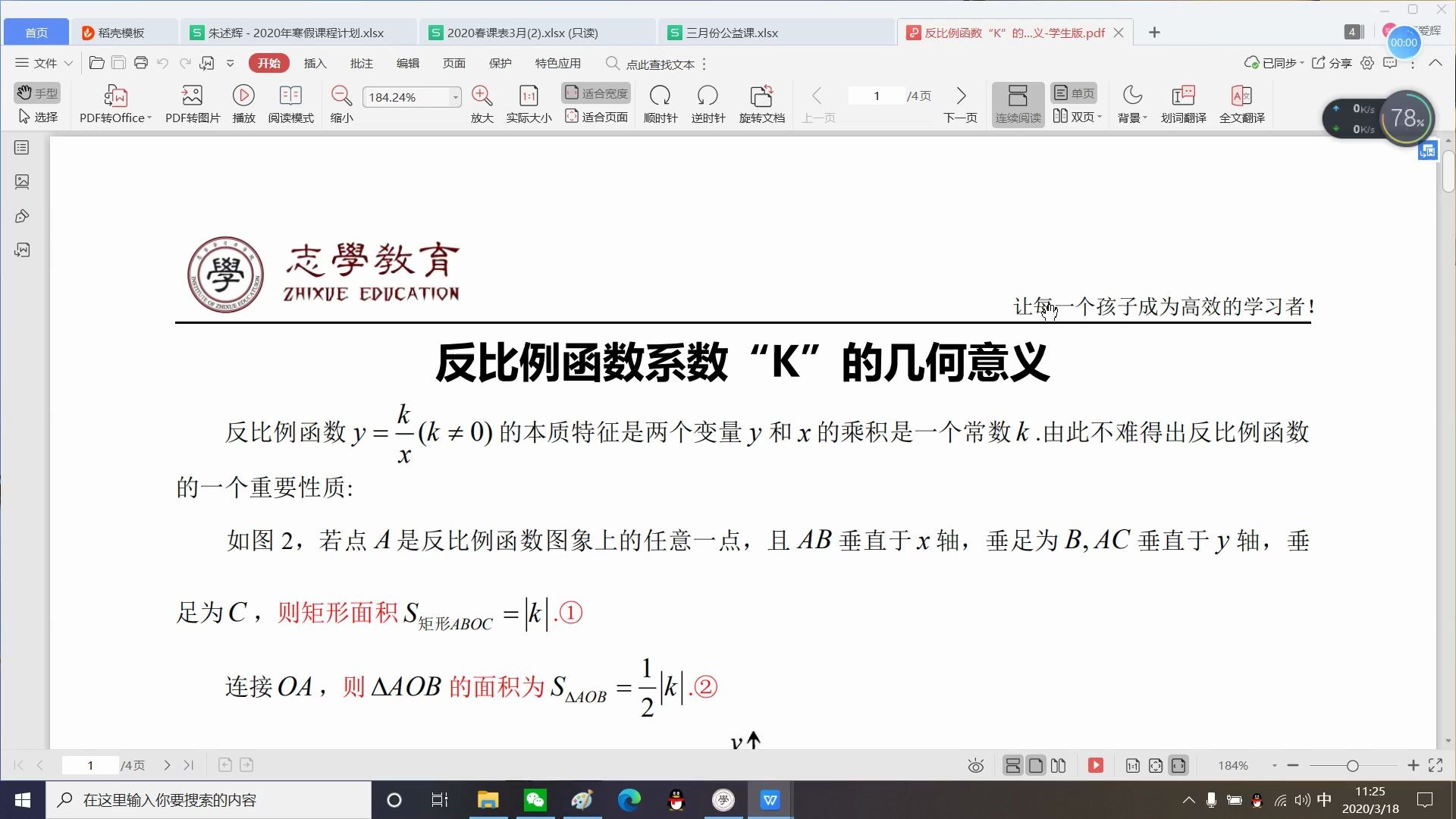This screenshot has height=819, width=1456.
Task: Switch to 单页 single page view
Action: coord(1075,93)
